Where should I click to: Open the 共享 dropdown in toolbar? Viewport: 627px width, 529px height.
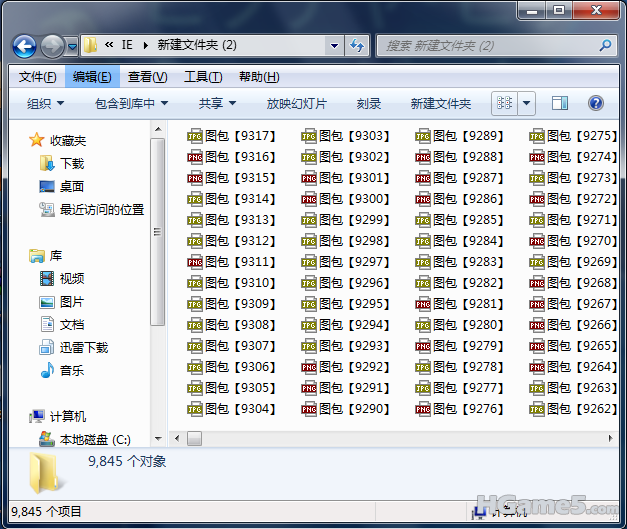(x=217, y=103)
